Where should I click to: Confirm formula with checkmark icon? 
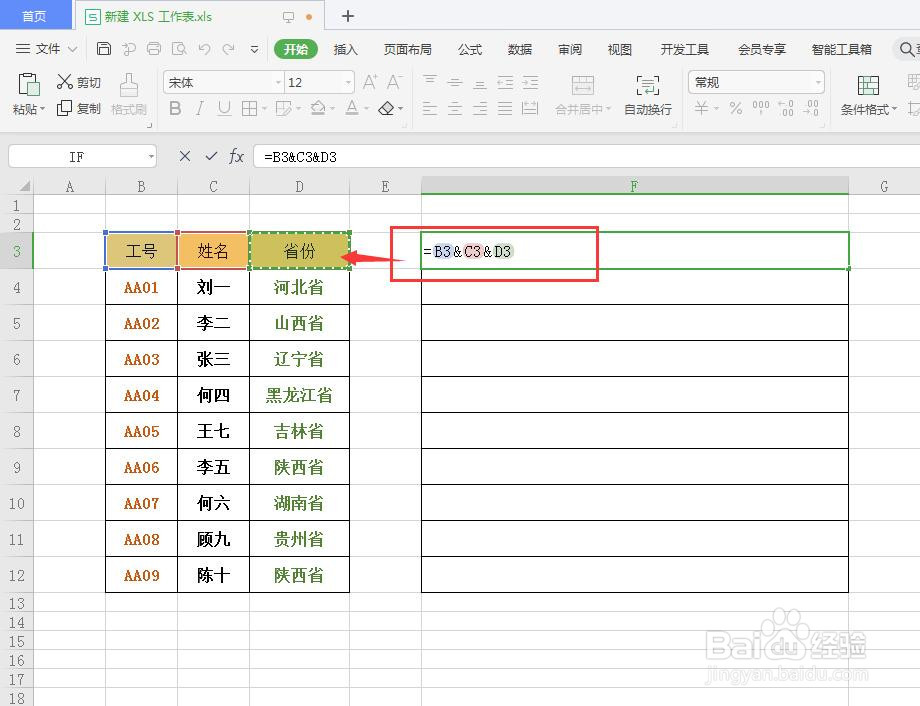211,156
